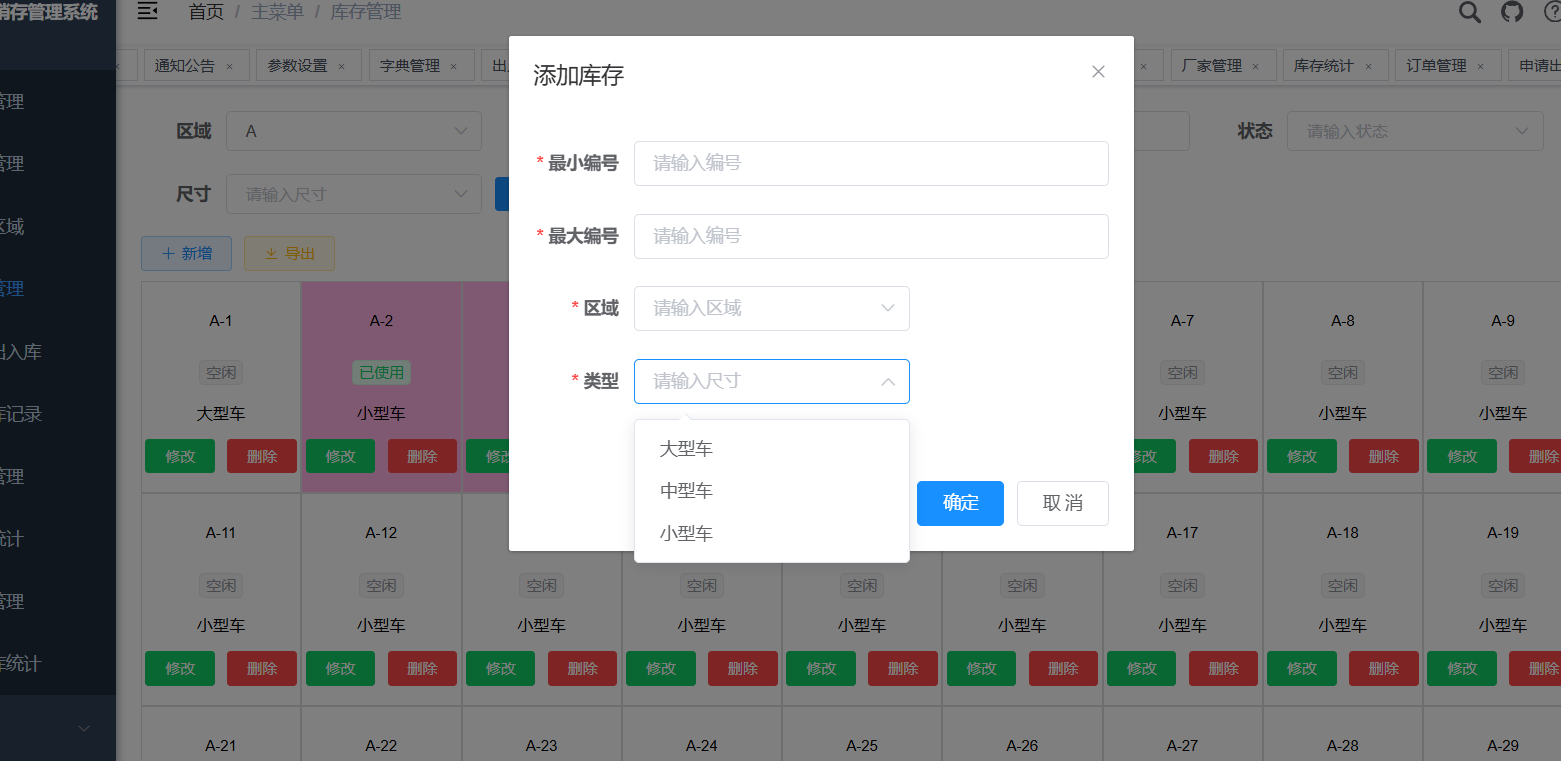
Task: Close the 字典管理 tab with its x
Action: tap(453, 66)
